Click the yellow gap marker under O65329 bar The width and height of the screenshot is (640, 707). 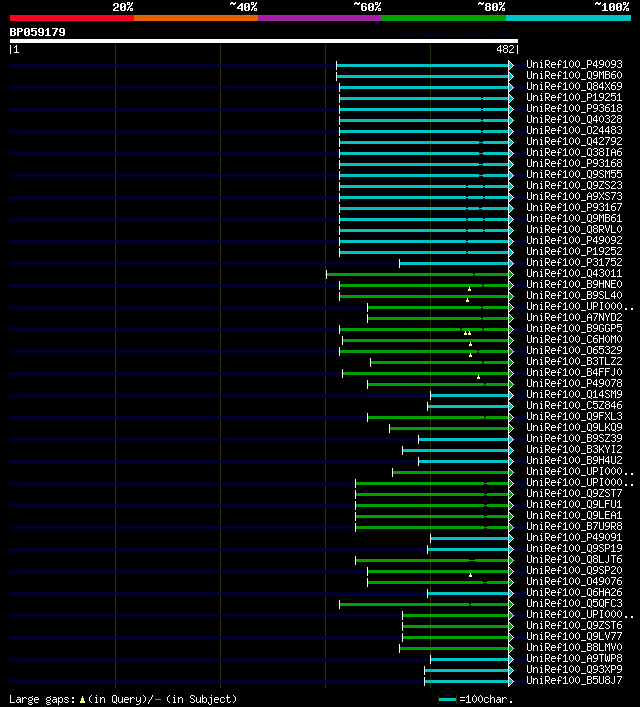470,355
